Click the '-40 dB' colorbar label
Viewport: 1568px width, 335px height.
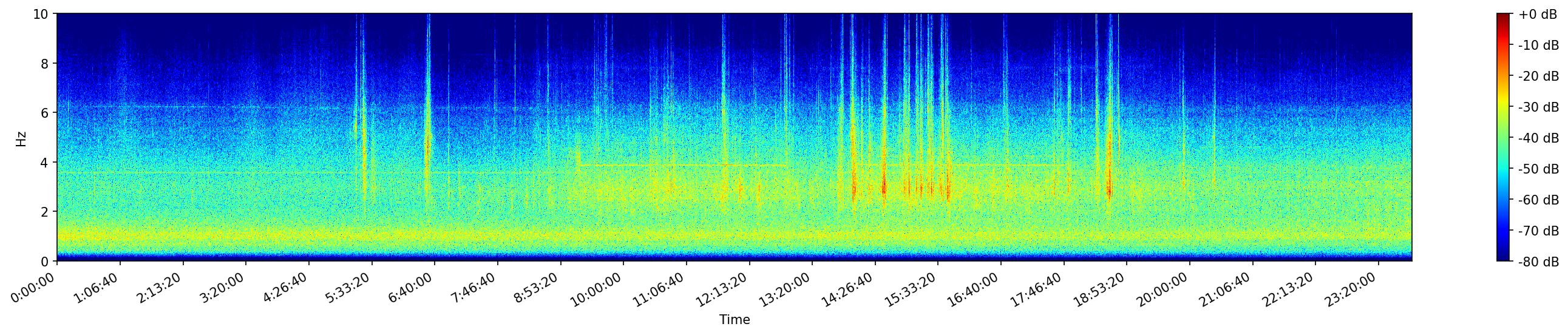(1538, 138)
